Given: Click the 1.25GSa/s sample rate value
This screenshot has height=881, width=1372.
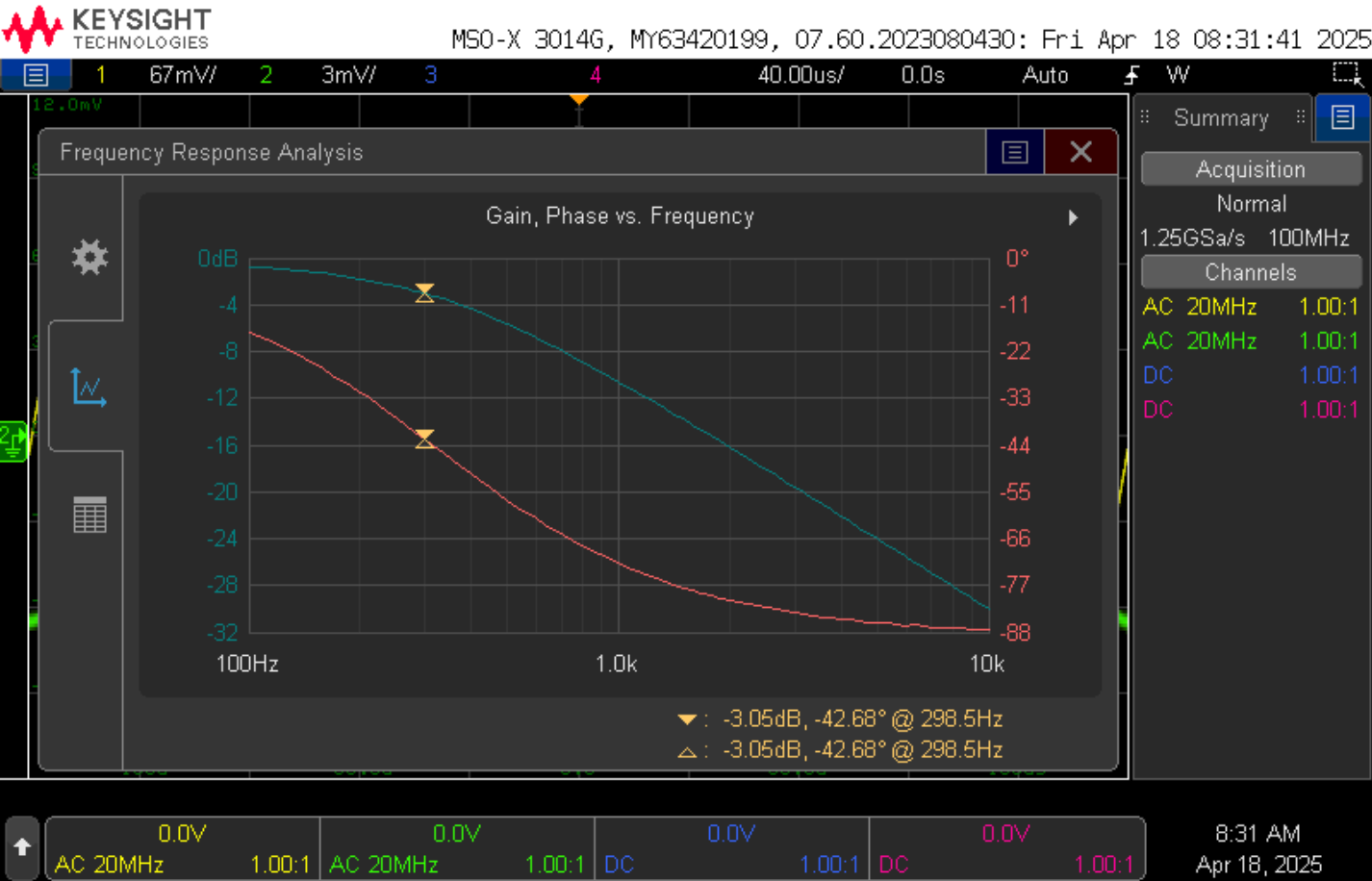Looking at the screenshot, I should (x=1192, y=238).
